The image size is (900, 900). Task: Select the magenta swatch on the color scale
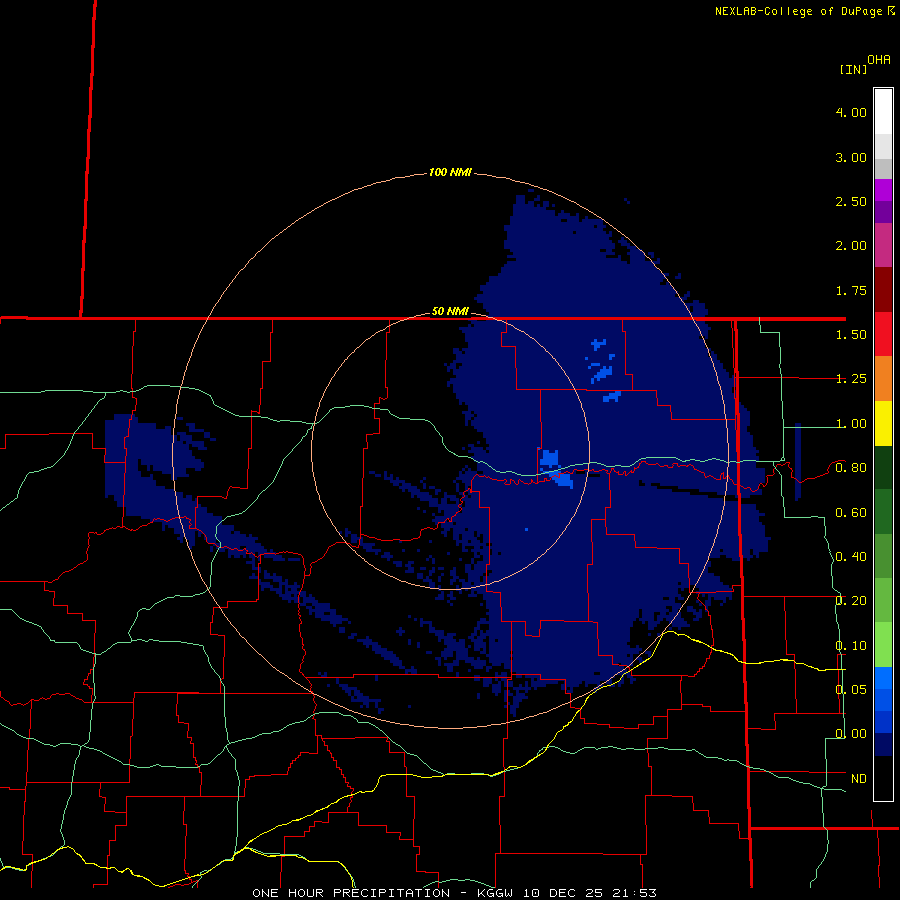point(883,190)
